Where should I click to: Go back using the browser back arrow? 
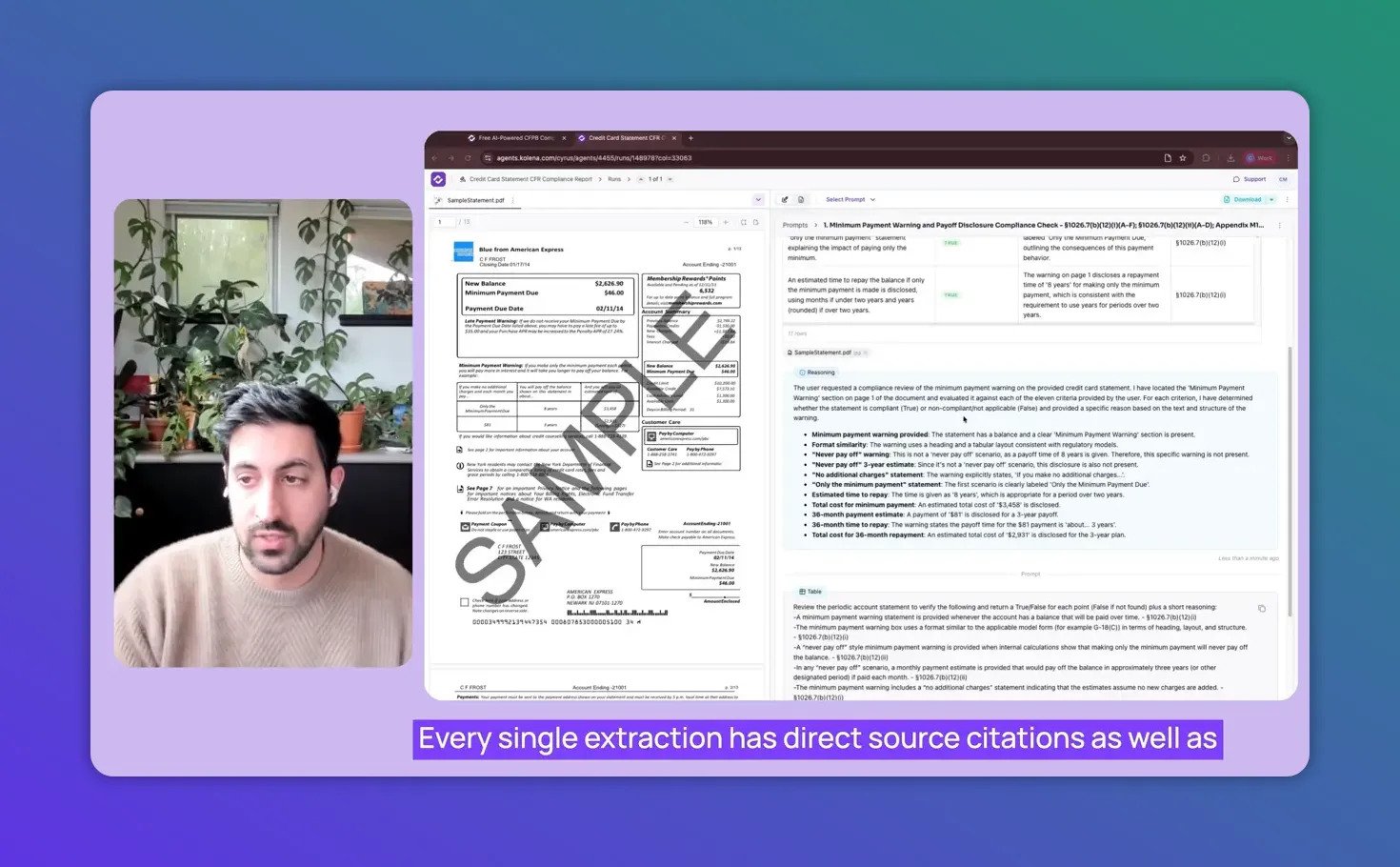coord(435,158)
